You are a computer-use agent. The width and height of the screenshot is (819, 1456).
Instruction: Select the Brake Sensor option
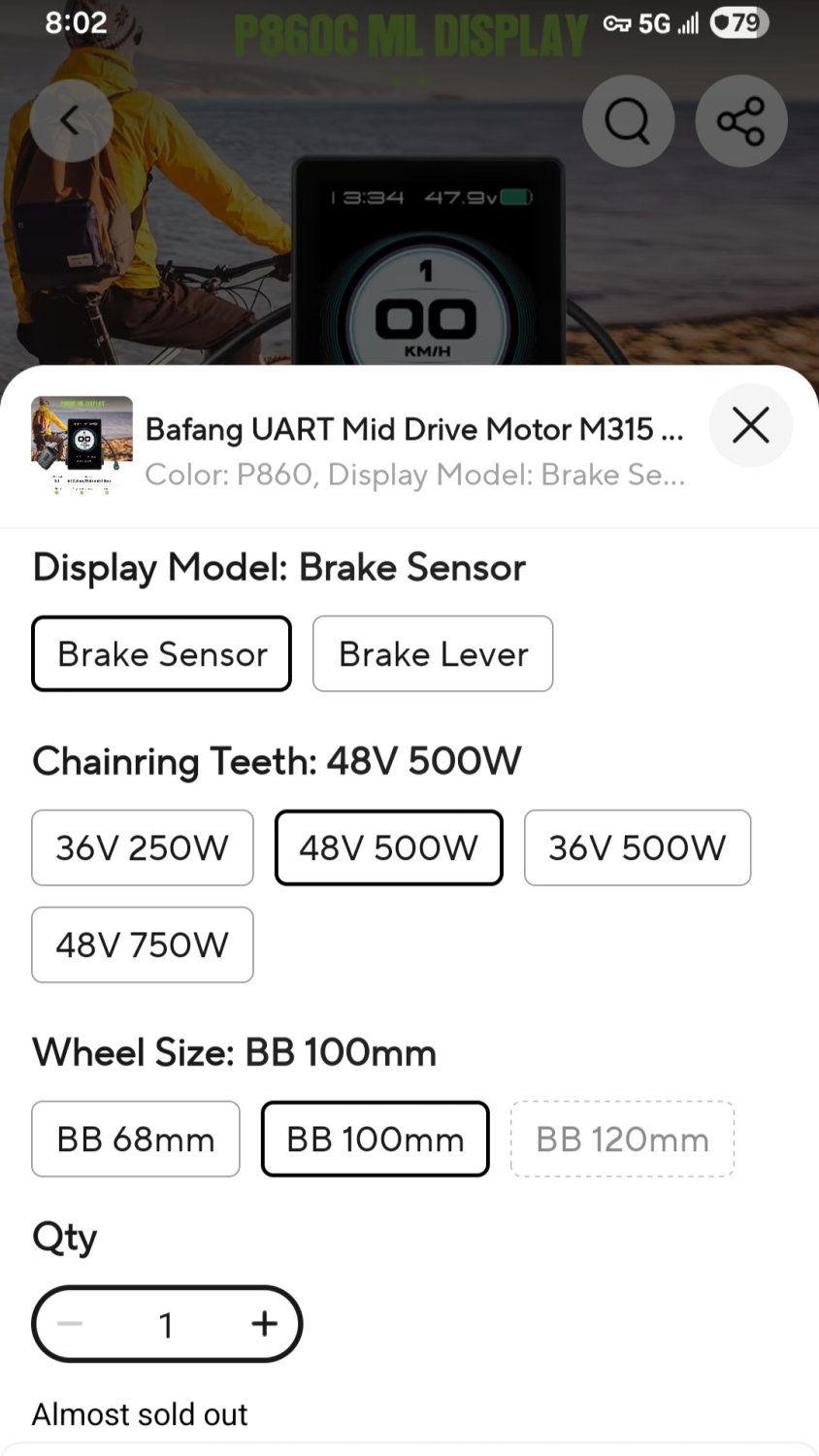161,653
